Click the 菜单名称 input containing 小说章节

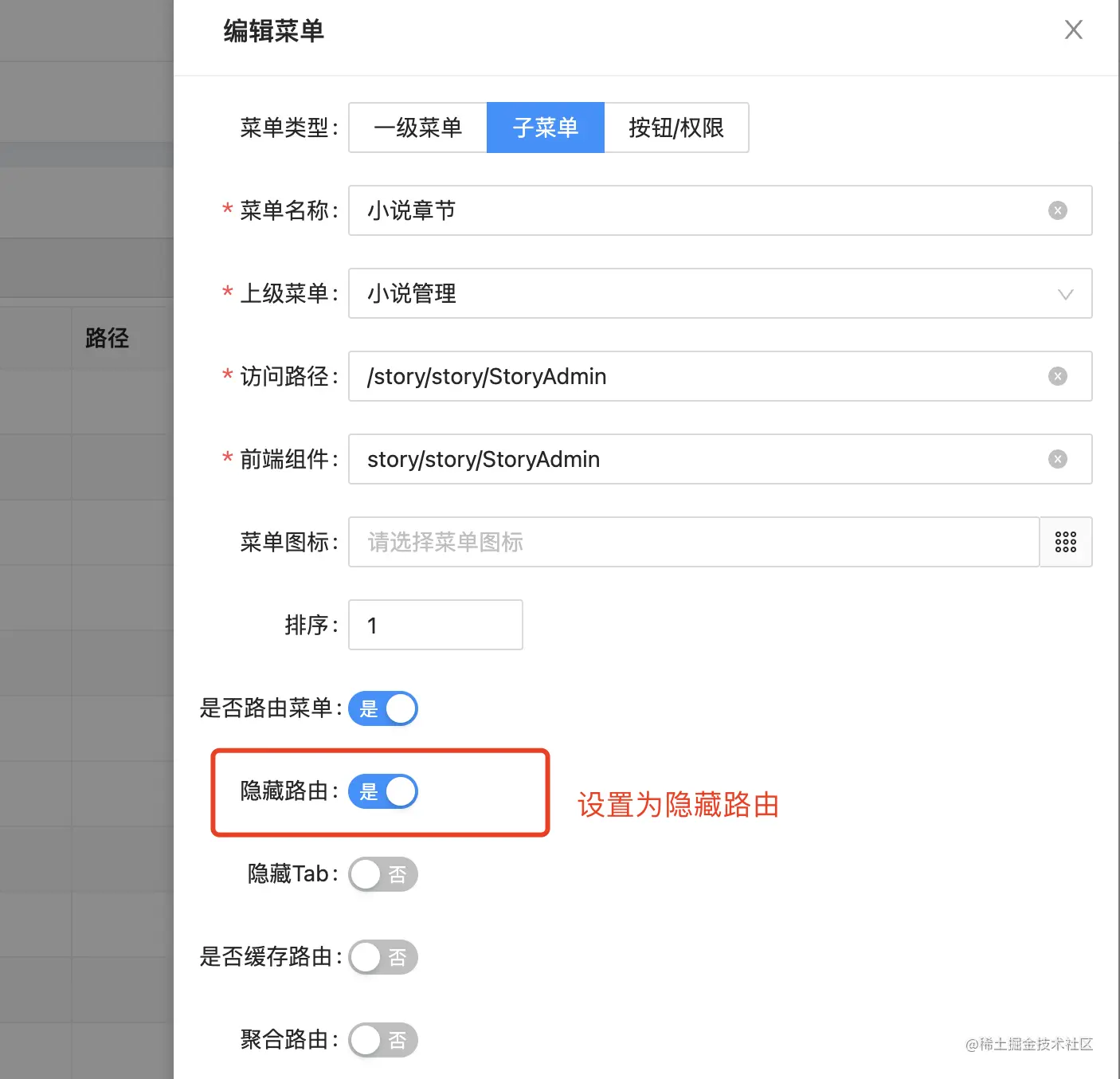720,210
